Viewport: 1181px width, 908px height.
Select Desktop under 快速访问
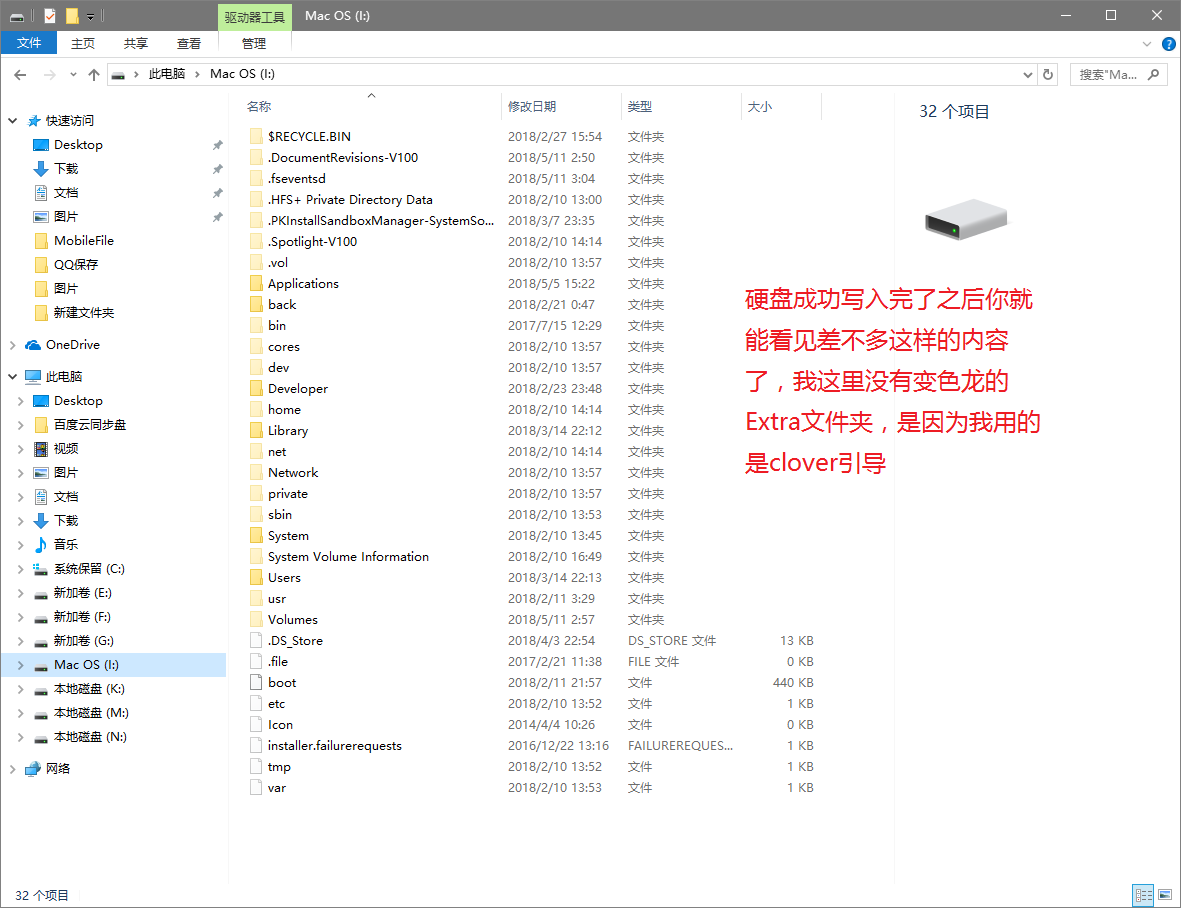pyautogui.click(x=78, y=145)
